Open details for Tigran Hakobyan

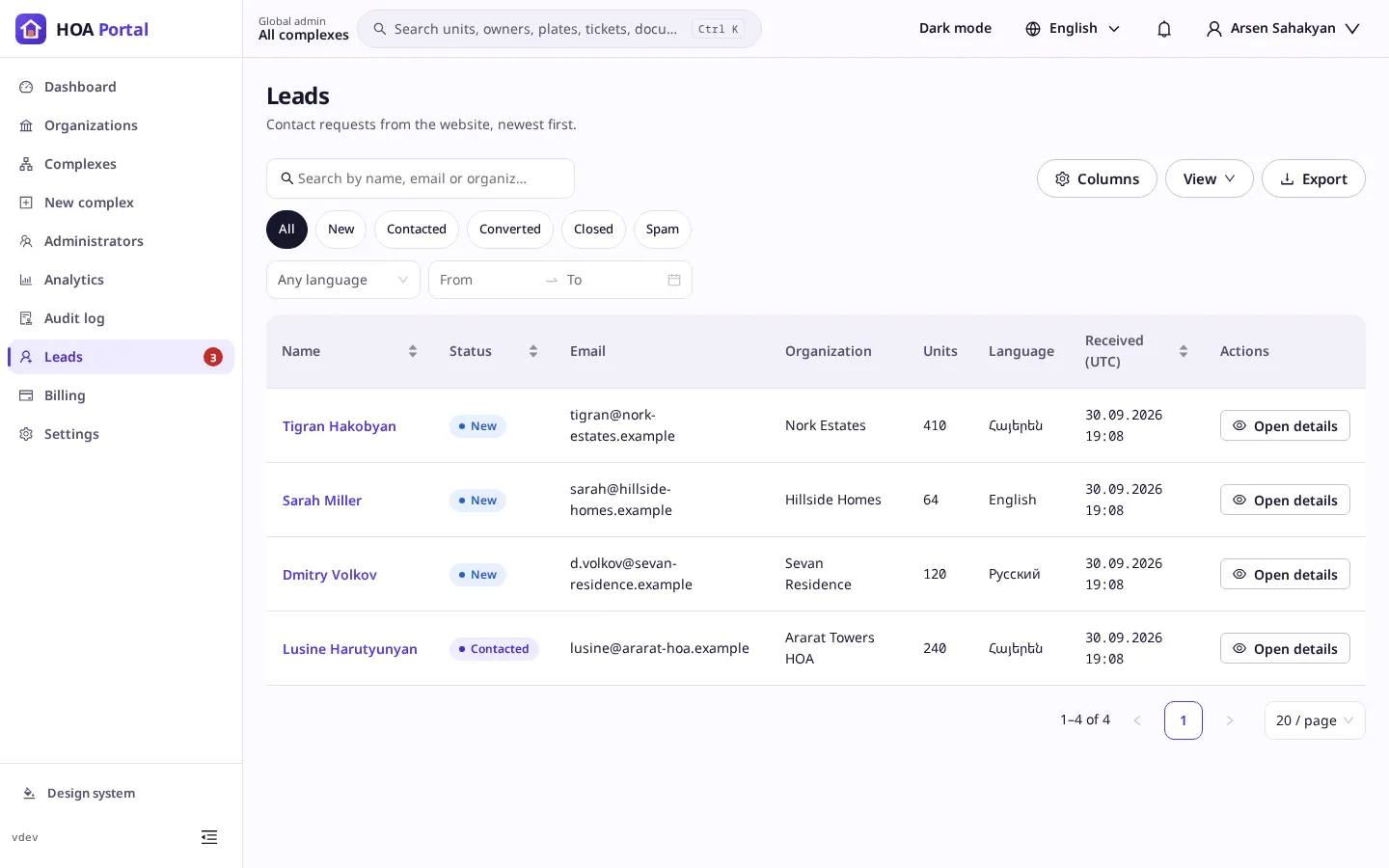pyautogui.click(x=1285, y=425)
